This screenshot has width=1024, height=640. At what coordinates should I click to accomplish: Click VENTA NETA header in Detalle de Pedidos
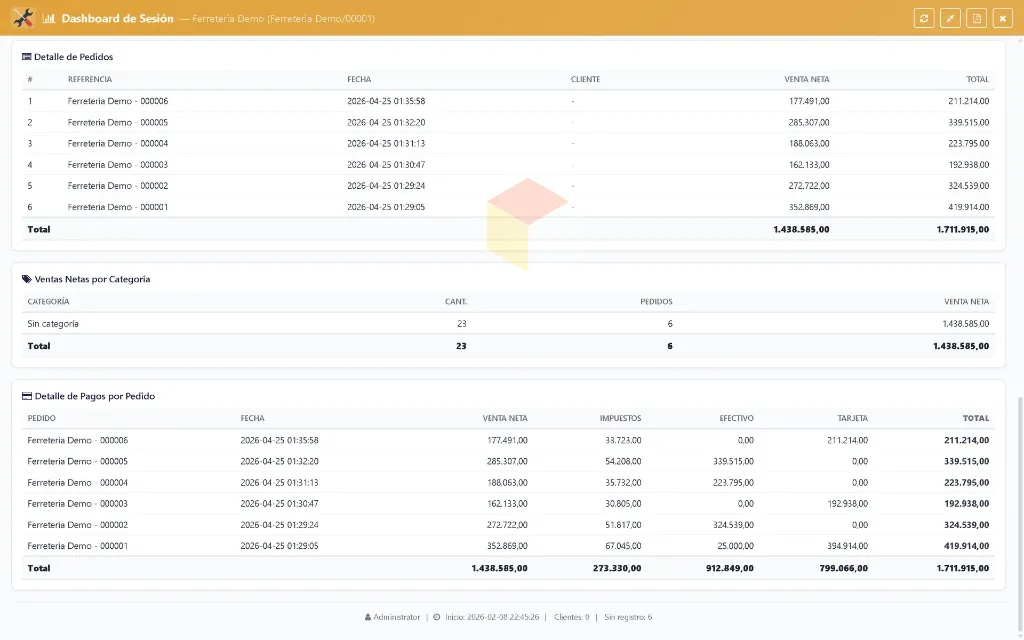pyautogui.click(x=807, y=79)
